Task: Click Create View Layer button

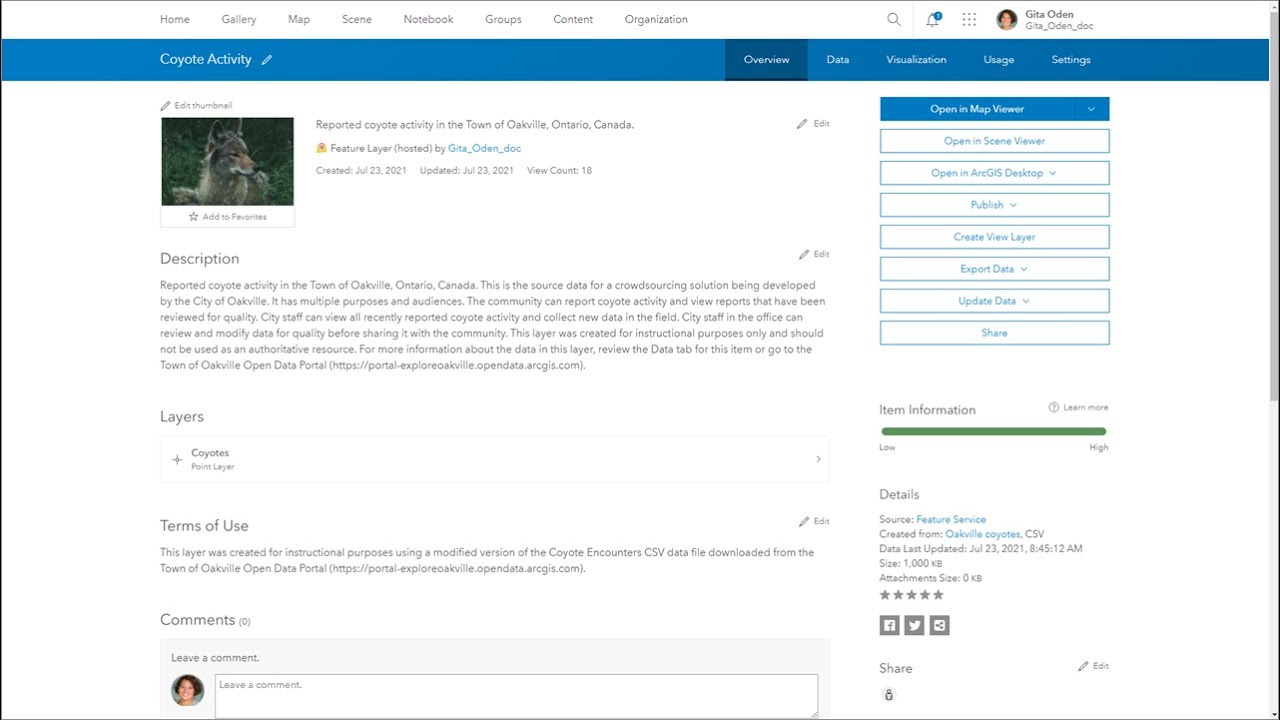Action: point(994,237)
